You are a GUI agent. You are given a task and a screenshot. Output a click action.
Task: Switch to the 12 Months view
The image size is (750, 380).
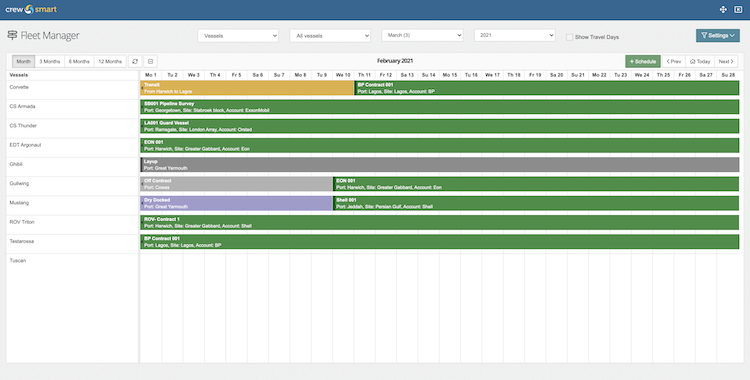110,61
